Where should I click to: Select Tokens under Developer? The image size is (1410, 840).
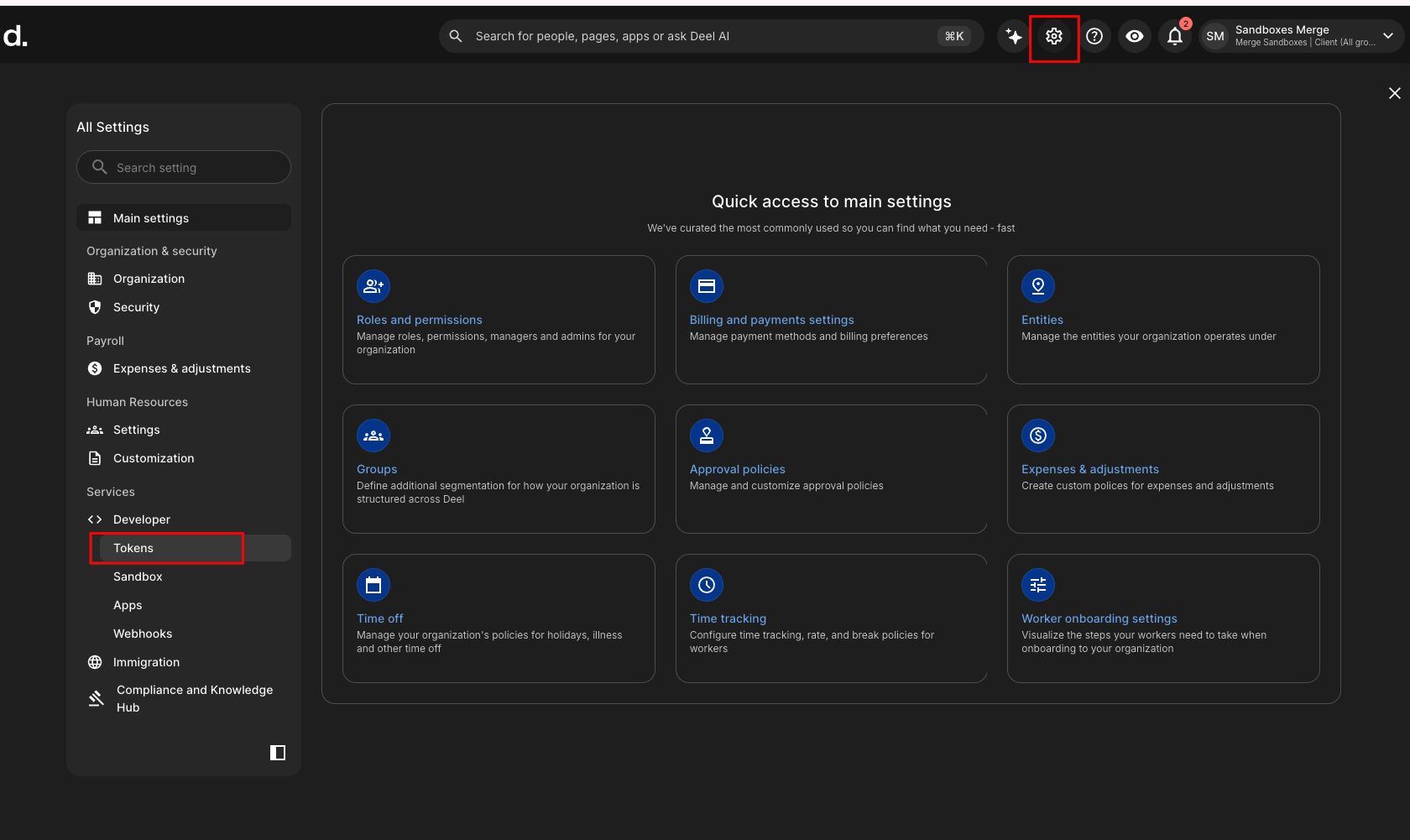[196, 548]
